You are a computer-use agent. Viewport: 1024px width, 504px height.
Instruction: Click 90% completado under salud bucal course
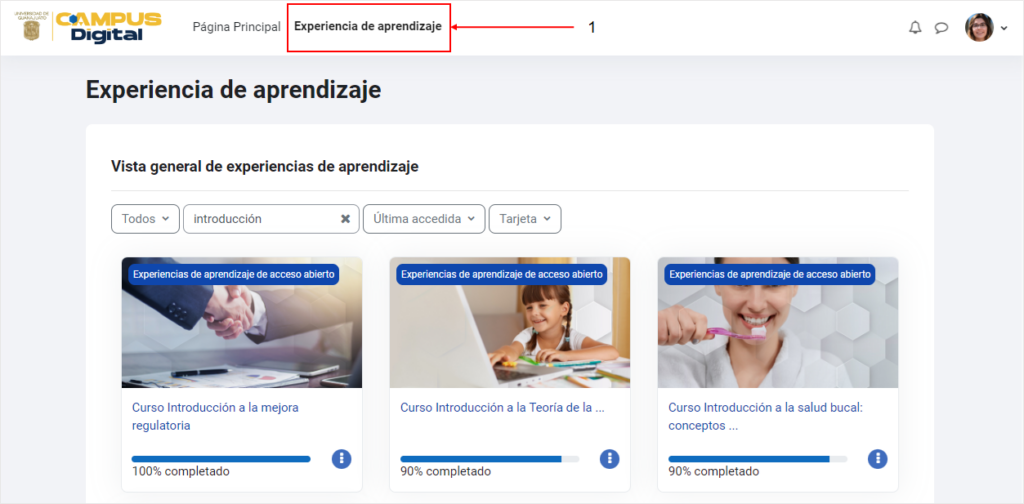tap(714, 471)
